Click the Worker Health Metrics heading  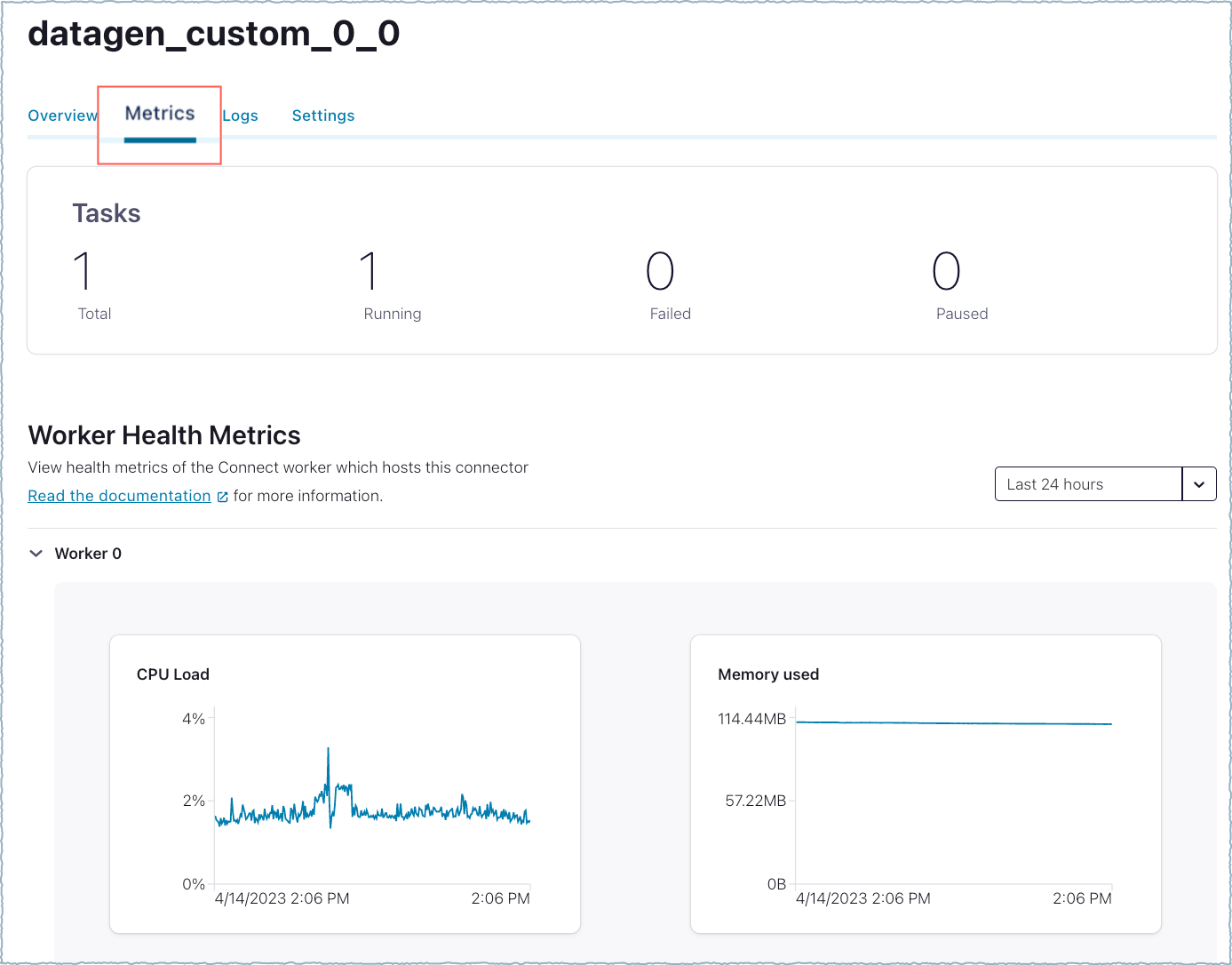[164, 435]
